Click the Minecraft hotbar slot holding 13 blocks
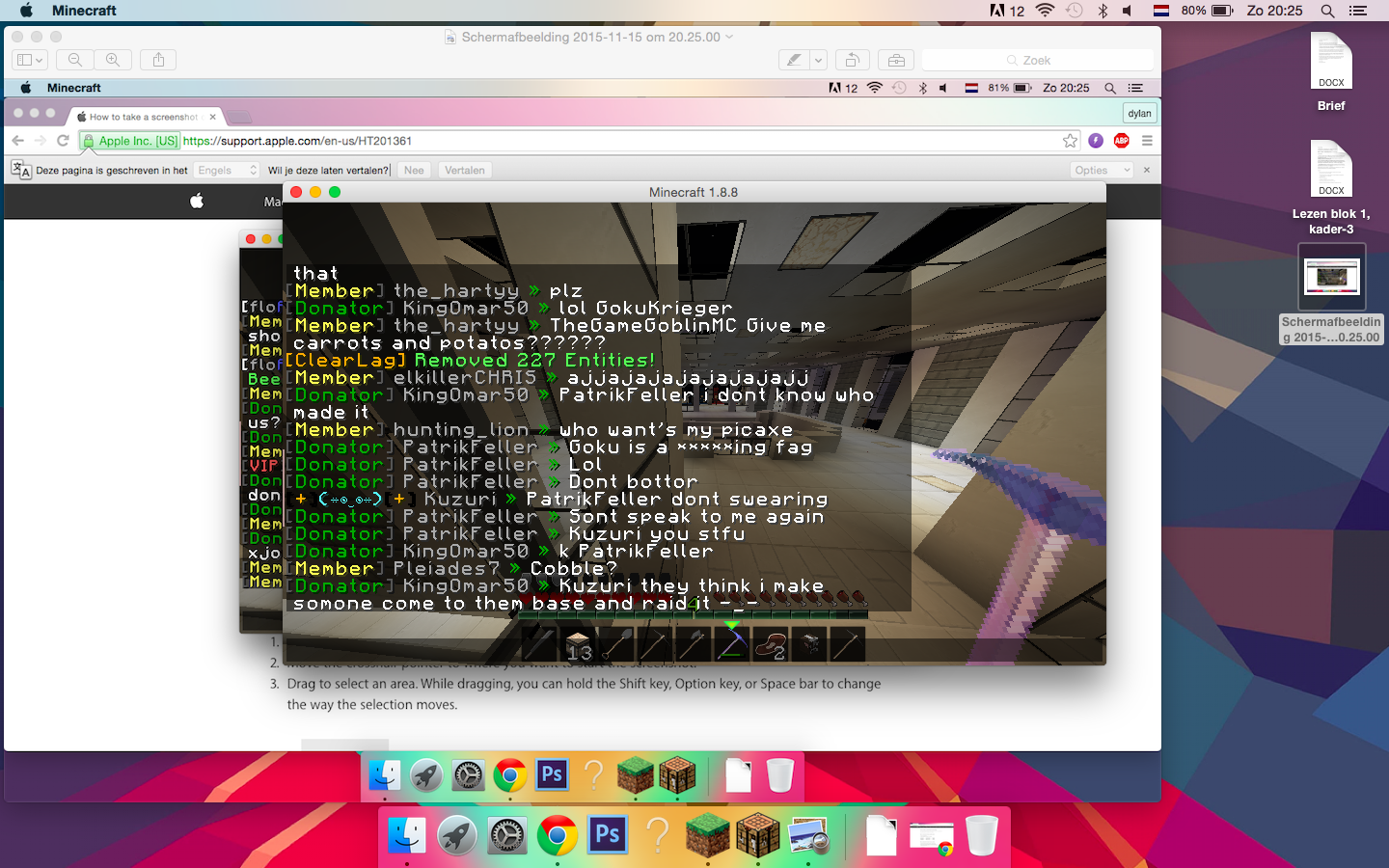Viewport: 1389px width, 868px height. [578, 644]
